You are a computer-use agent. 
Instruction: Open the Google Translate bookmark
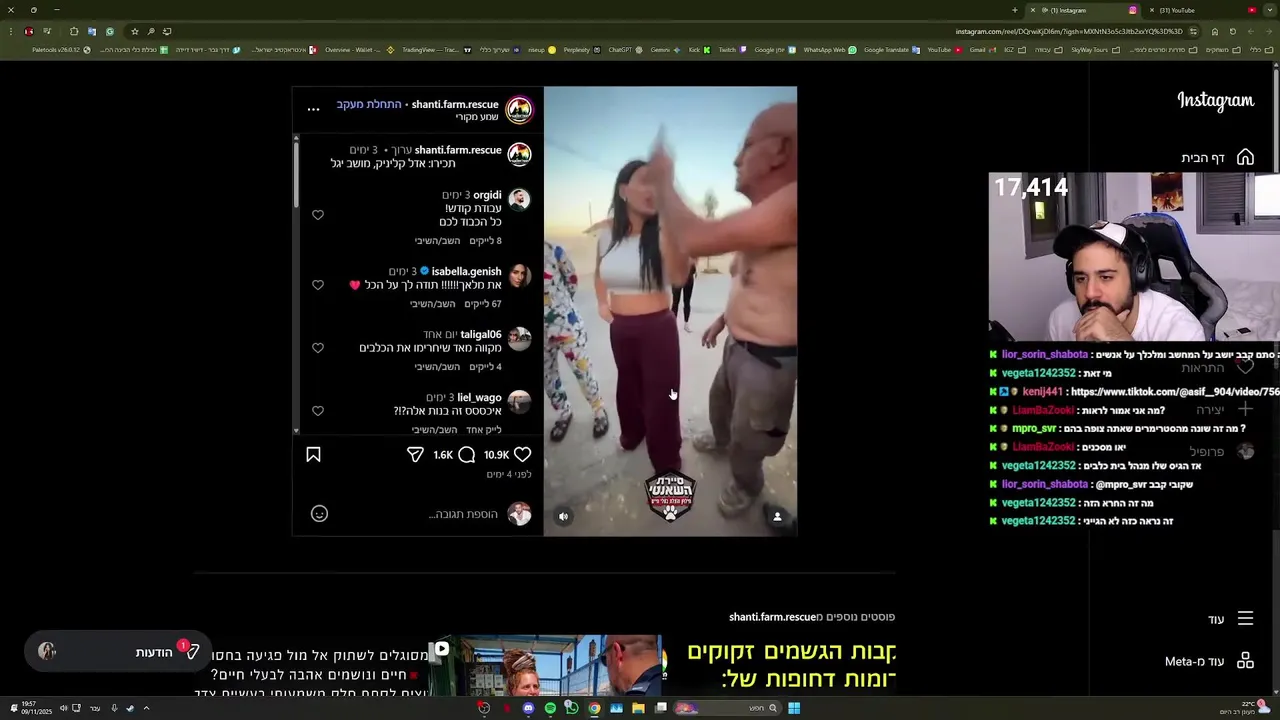pos(891,49)
